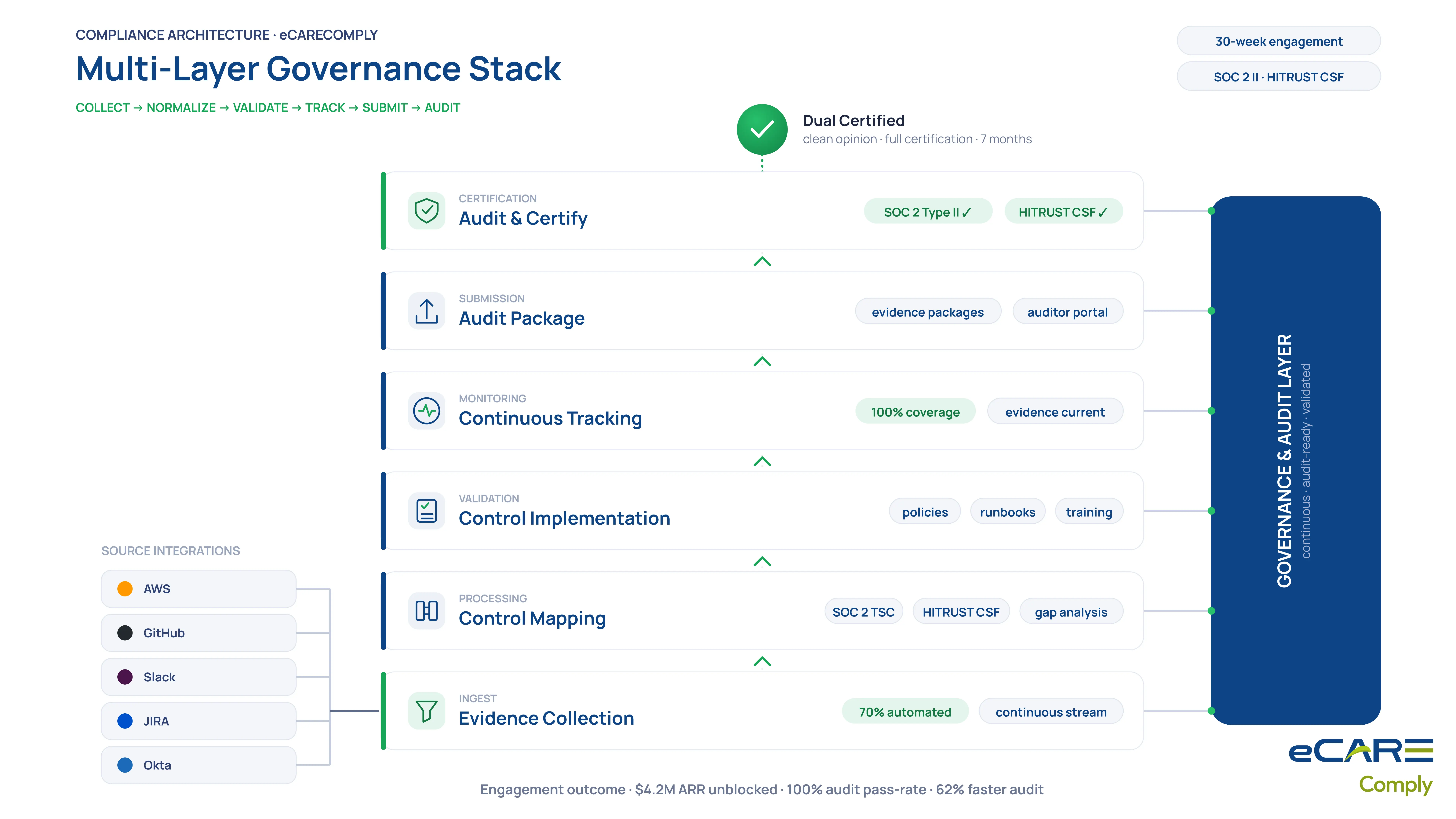Image resolution: width=1456 pixels, height=819 pixels.
Task: Click the up chevron below Control Mapping layer
Action: (762, 661)
